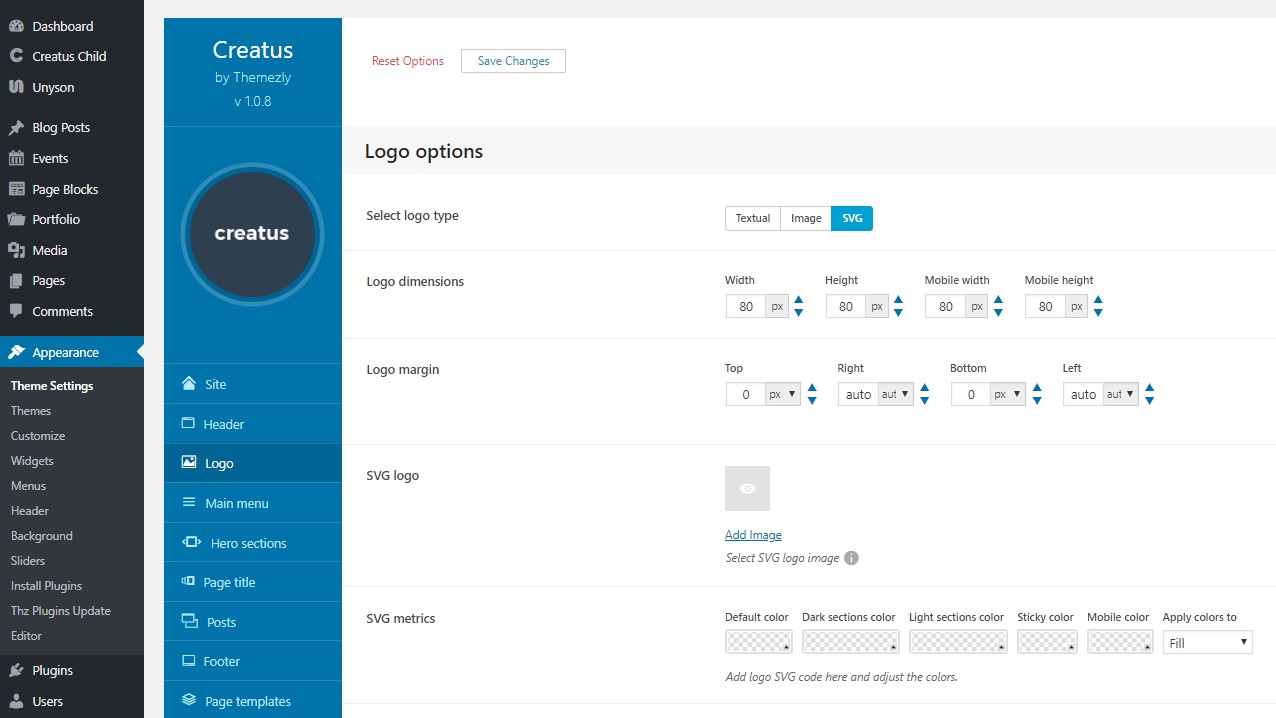Screen dimensions: 1276x718
Task: Click the Posts icon in theme sidebar
Action: 190,622
